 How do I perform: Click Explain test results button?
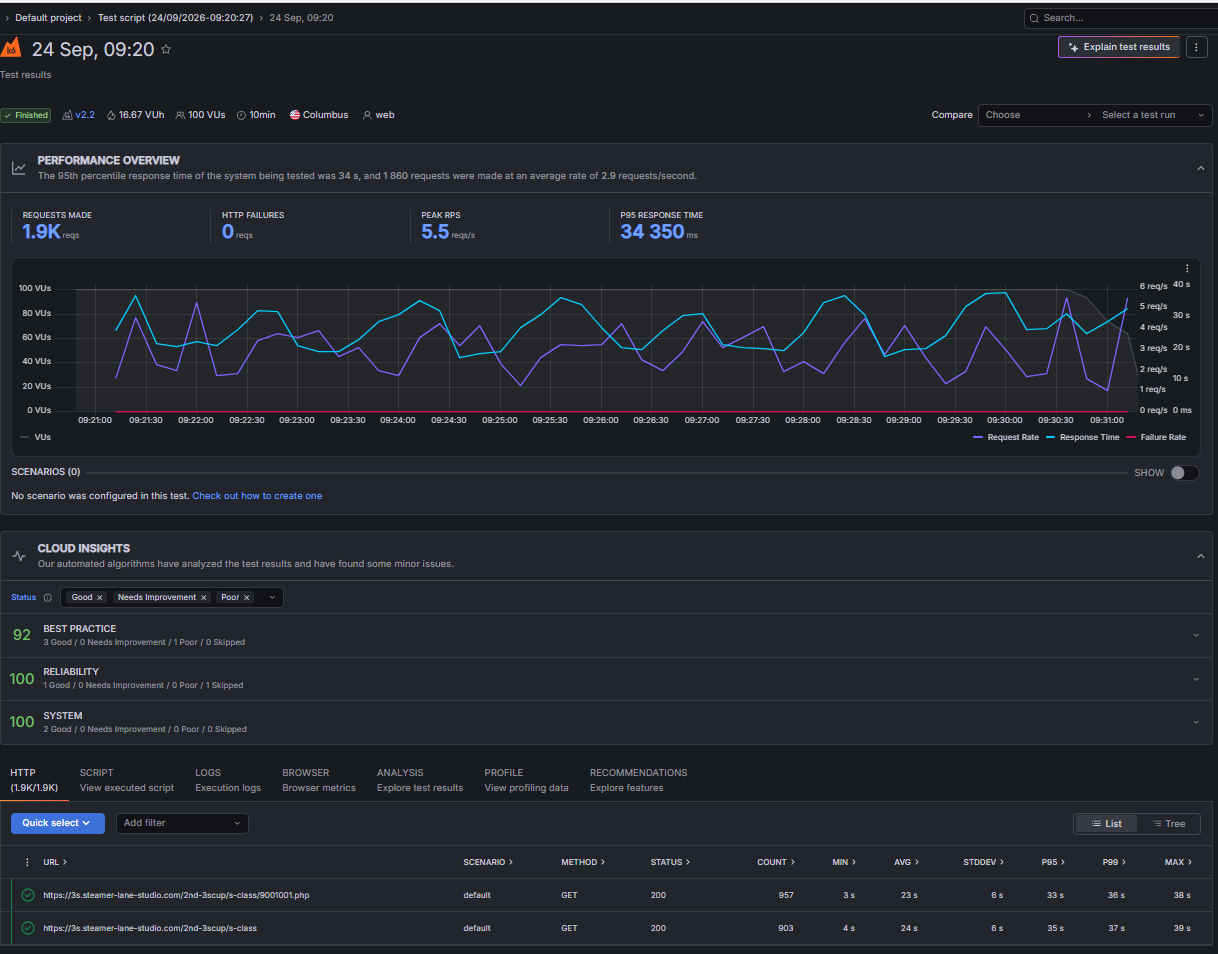(1119, 47)
